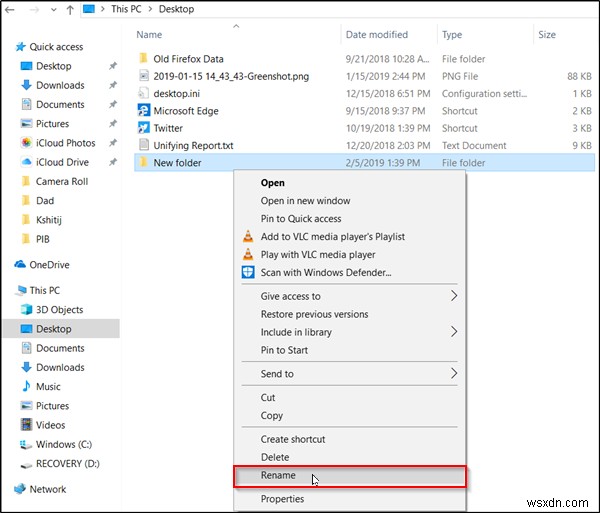Viewport: 600px width, 513px height.
Task: Open the Dad folder
Action: (45, 200)
